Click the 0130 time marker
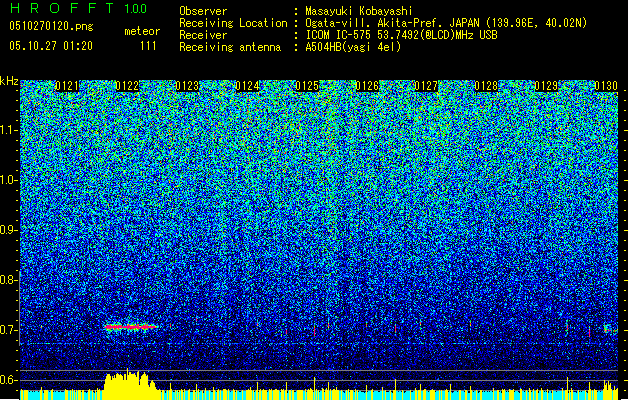This screenshot has width=629, height=400. click(606, 86)
